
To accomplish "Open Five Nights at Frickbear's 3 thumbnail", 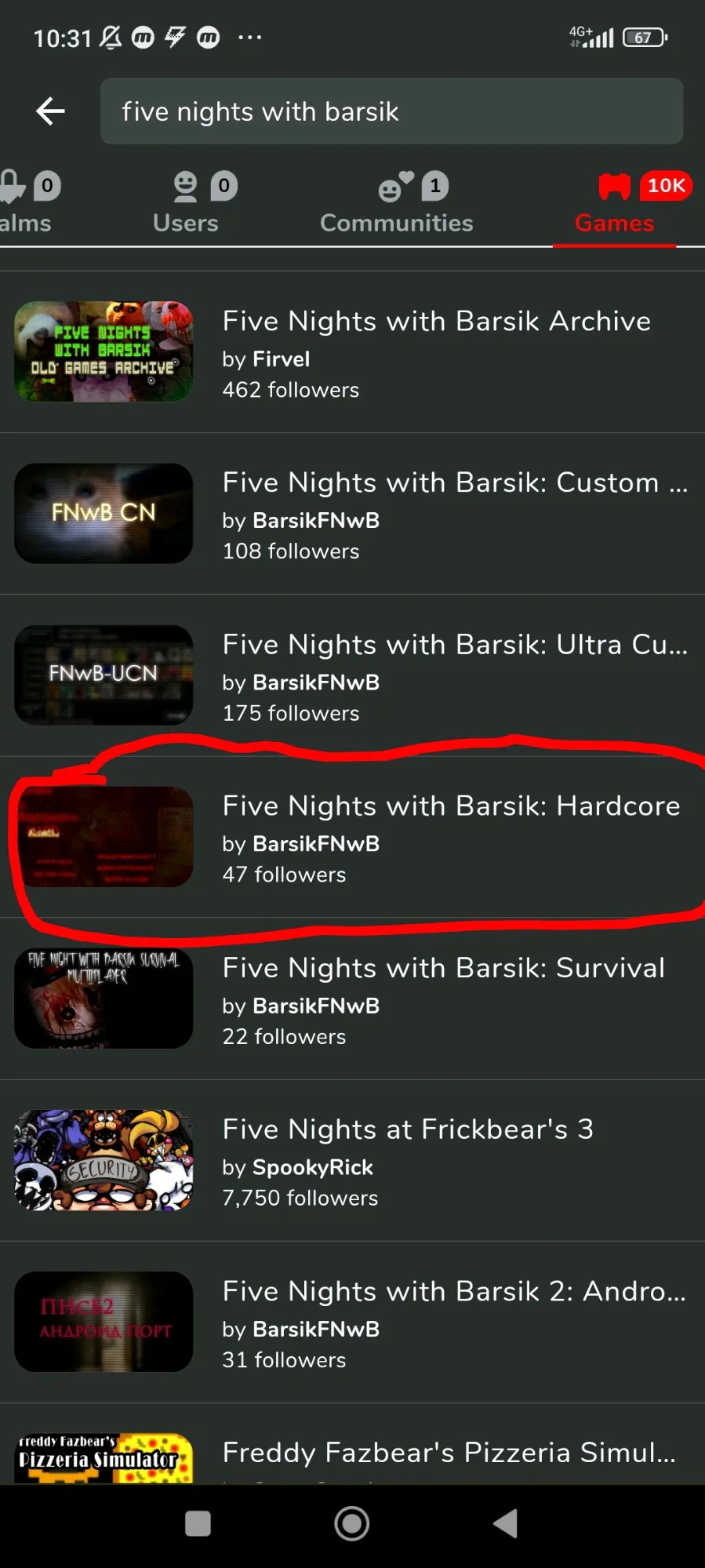I will pyautogui.click(x=104, y=1160).
